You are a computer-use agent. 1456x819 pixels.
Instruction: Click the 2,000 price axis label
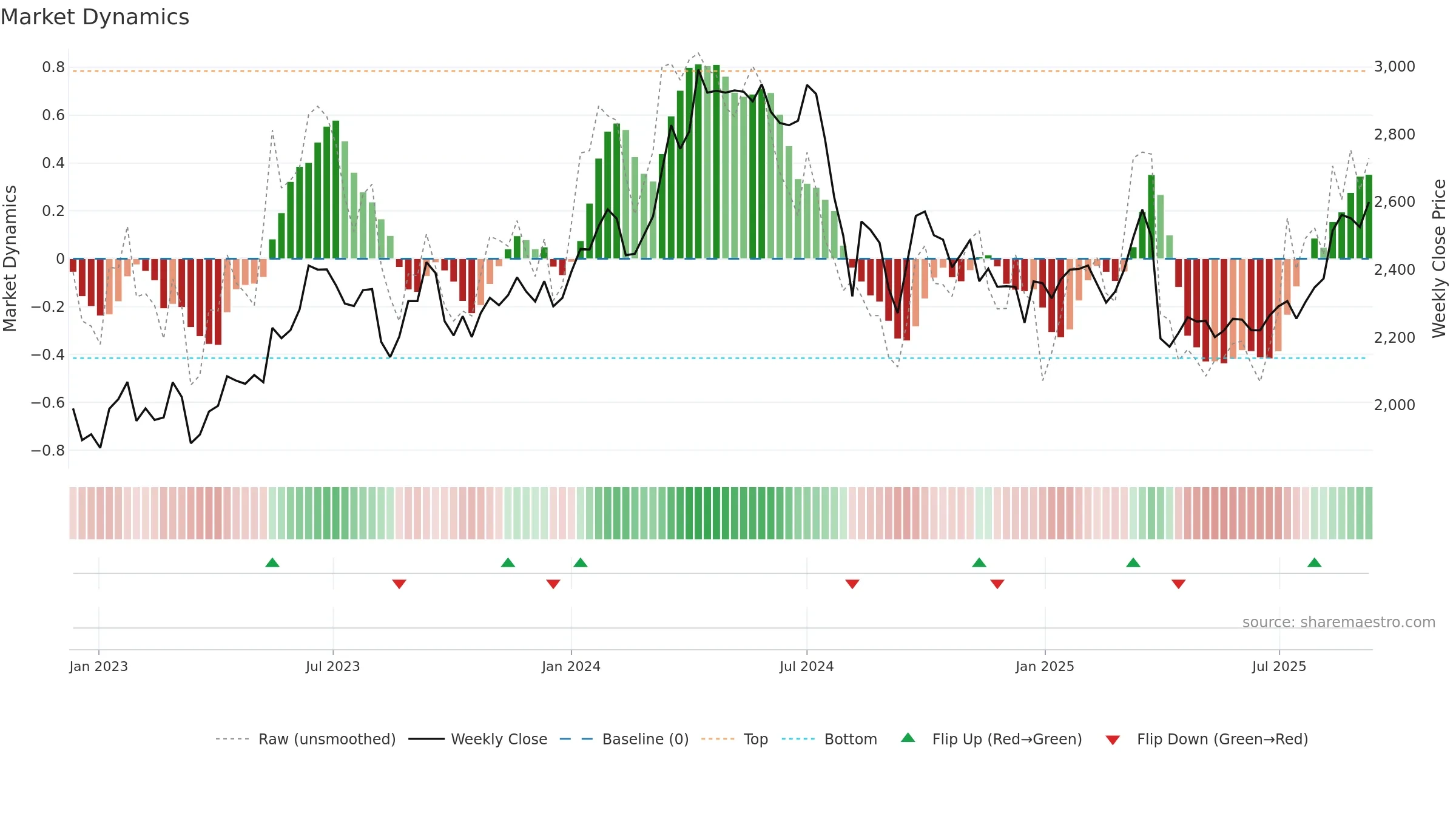(1395, 405)
